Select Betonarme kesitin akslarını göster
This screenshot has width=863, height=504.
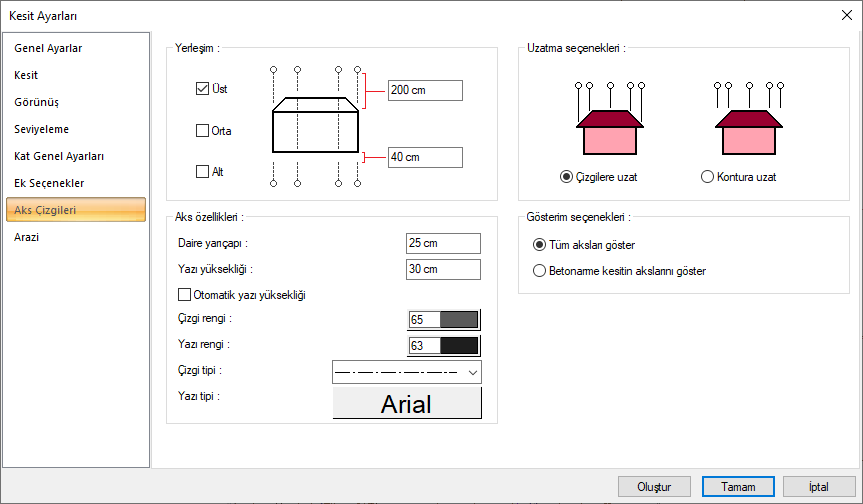(540, 270)
